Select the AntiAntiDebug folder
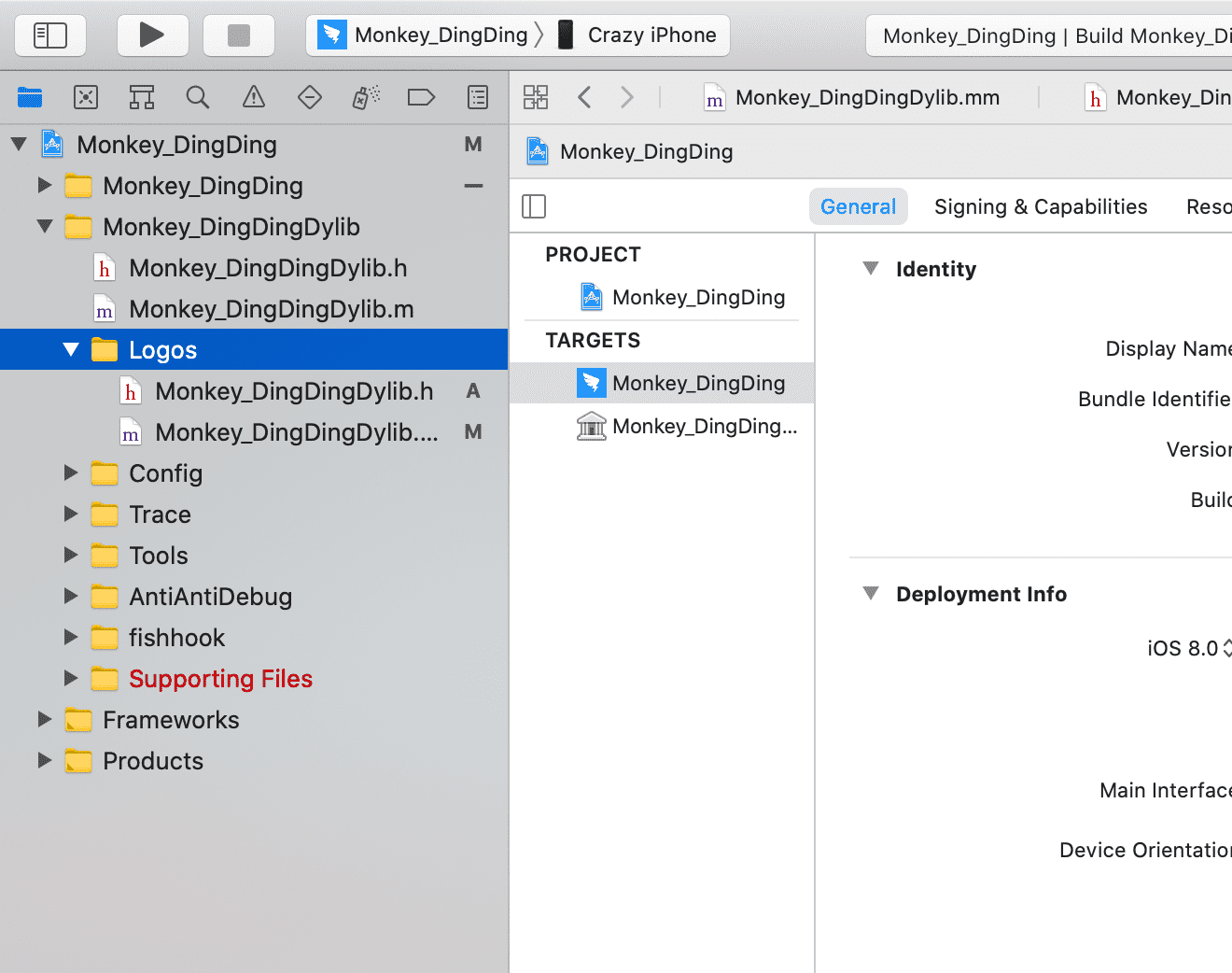The image size is (1232, 973). pyautogui.click(x=254, y=597)
